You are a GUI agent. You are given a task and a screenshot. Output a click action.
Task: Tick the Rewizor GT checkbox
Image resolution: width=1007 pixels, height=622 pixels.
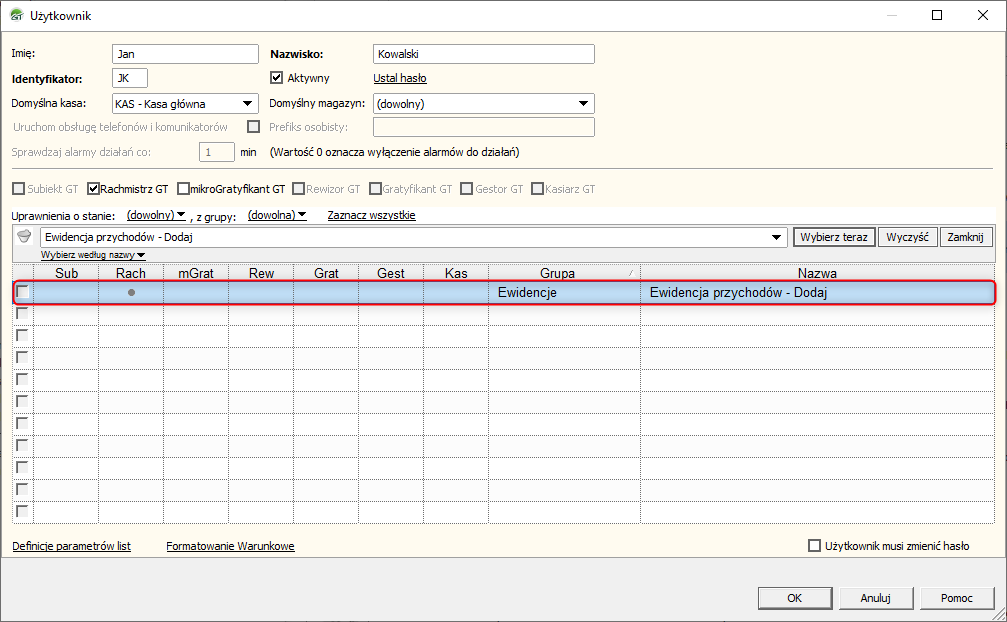pyautogui.click(x=298, y=189)
